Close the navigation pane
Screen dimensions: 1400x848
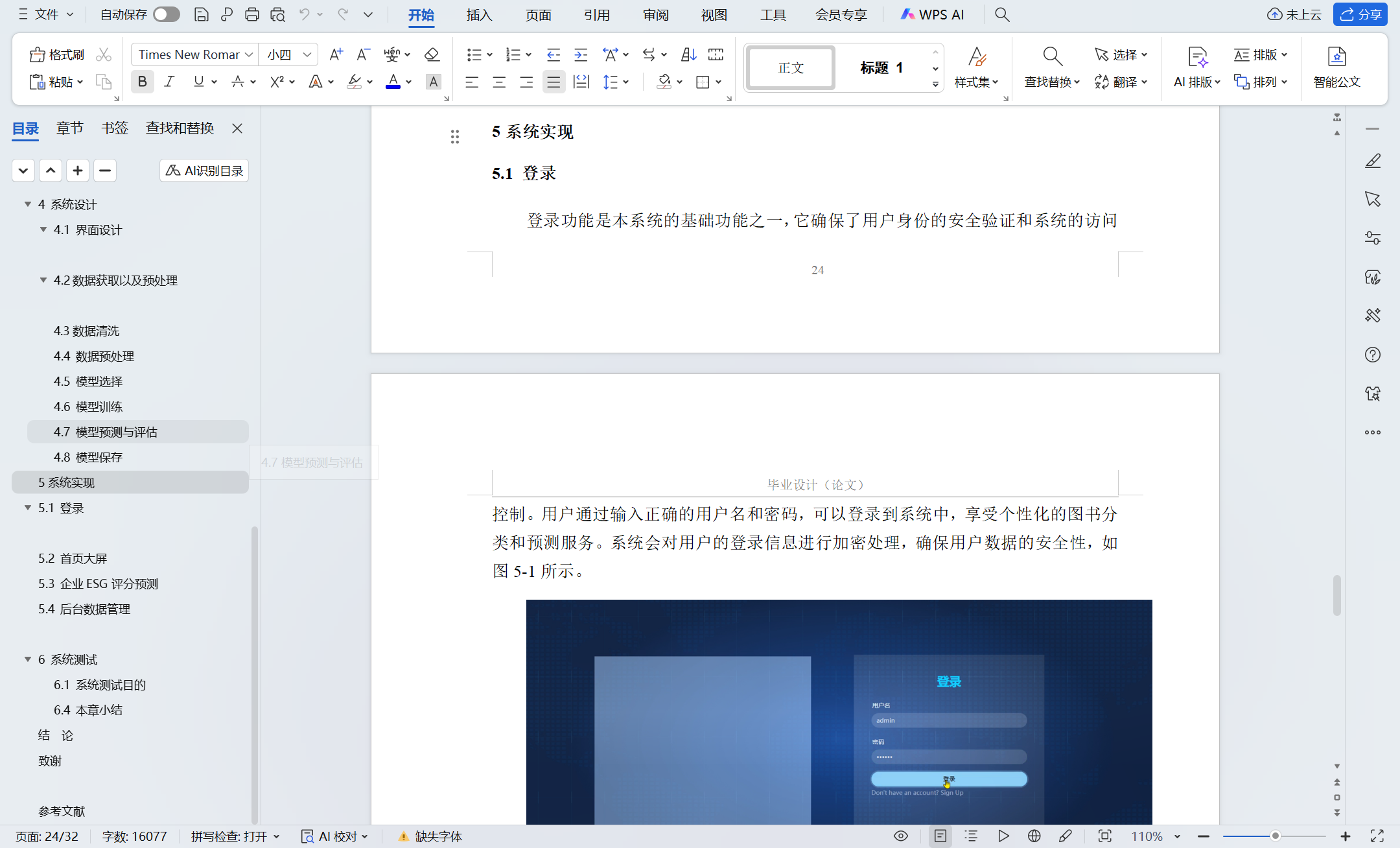pyautogui.click(x=237, y=128)
